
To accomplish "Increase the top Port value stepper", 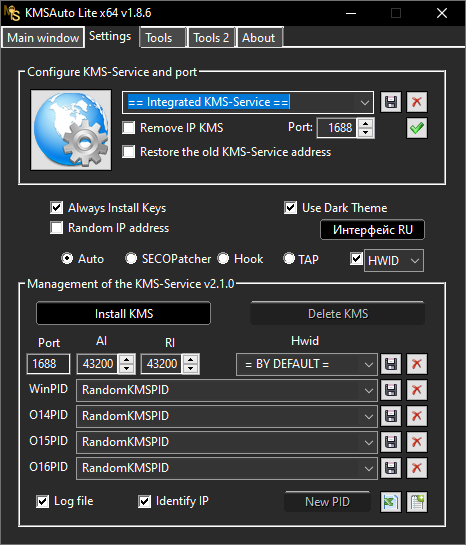I will pyautogui.click(x=365, y=123).
